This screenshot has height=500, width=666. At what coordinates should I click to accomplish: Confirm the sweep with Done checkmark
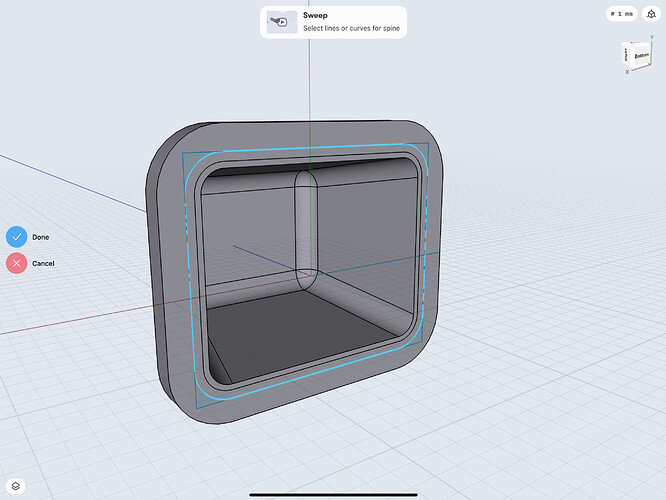[17, 237]
